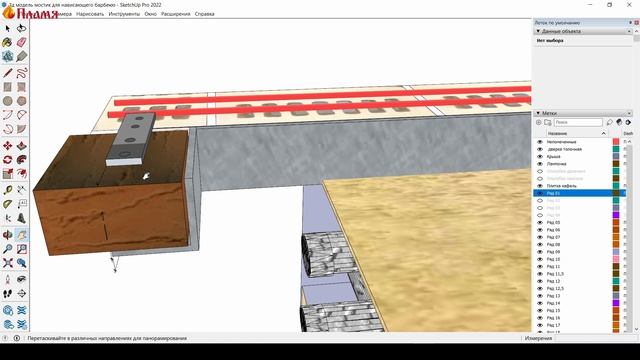Open the Окно menu

click(x=151, y=14)
